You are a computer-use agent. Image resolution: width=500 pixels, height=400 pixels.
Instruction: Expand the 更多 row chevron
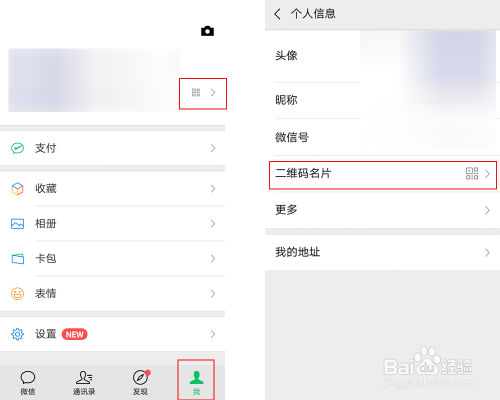487,210
